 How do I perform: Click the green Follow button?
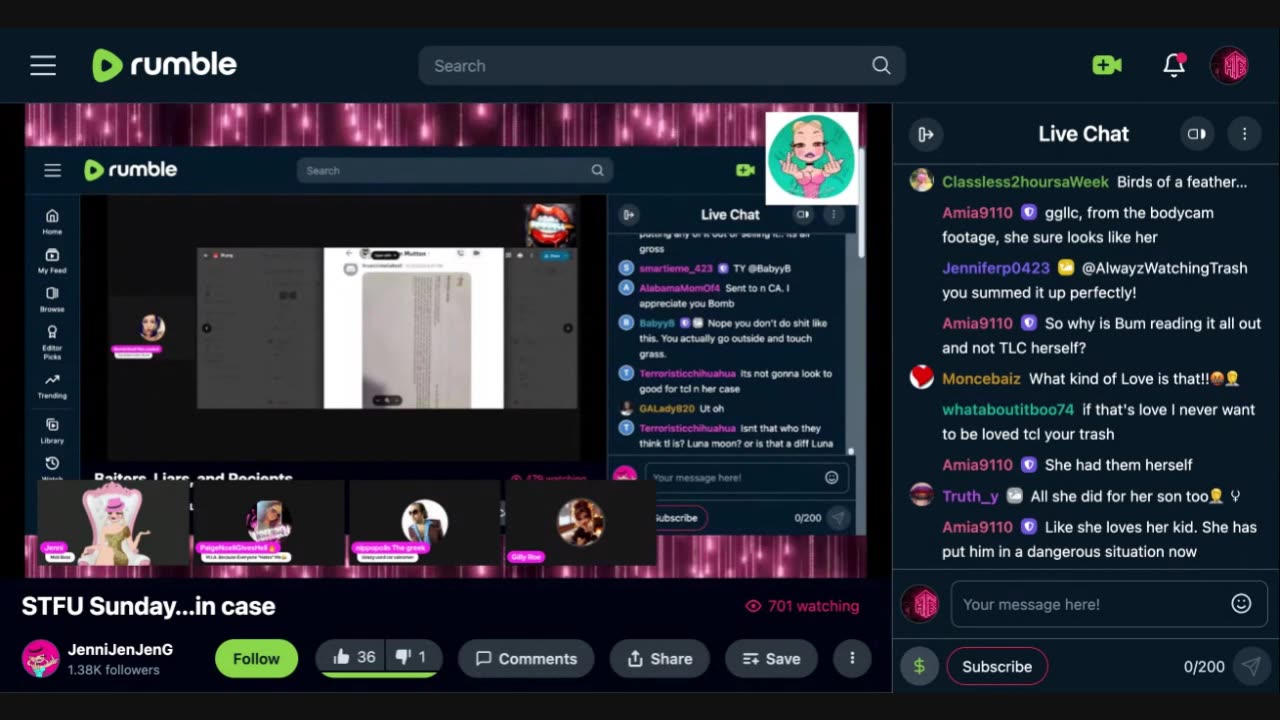coord(256,659)
